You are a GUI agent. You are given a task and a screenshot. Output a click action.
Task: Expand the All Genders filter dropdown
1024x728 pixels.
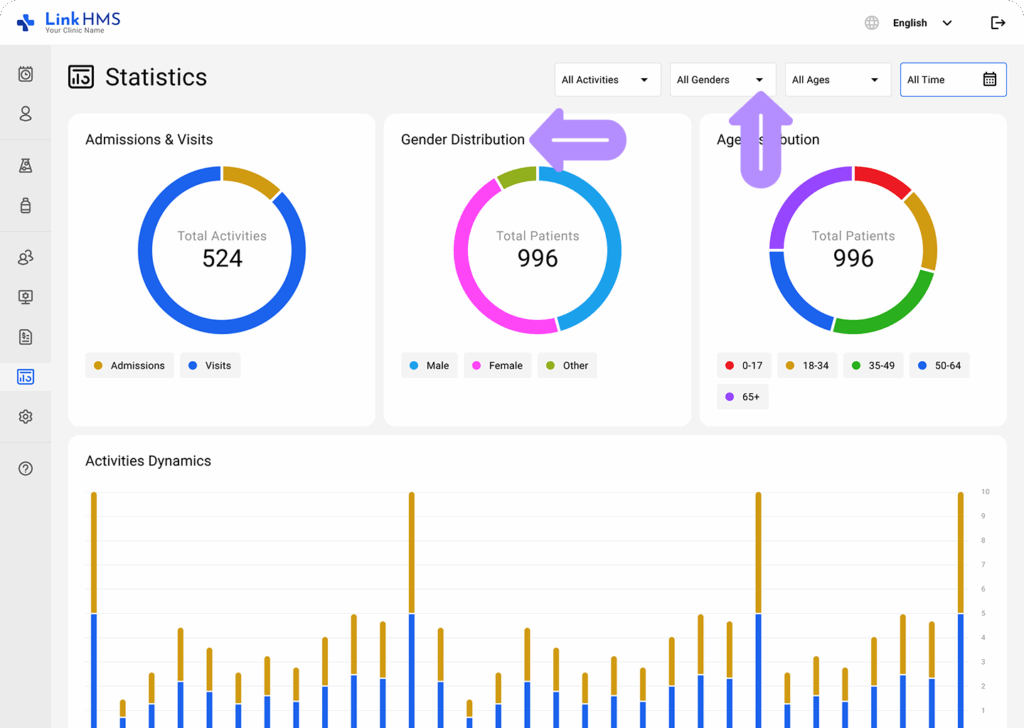(722, 79)
